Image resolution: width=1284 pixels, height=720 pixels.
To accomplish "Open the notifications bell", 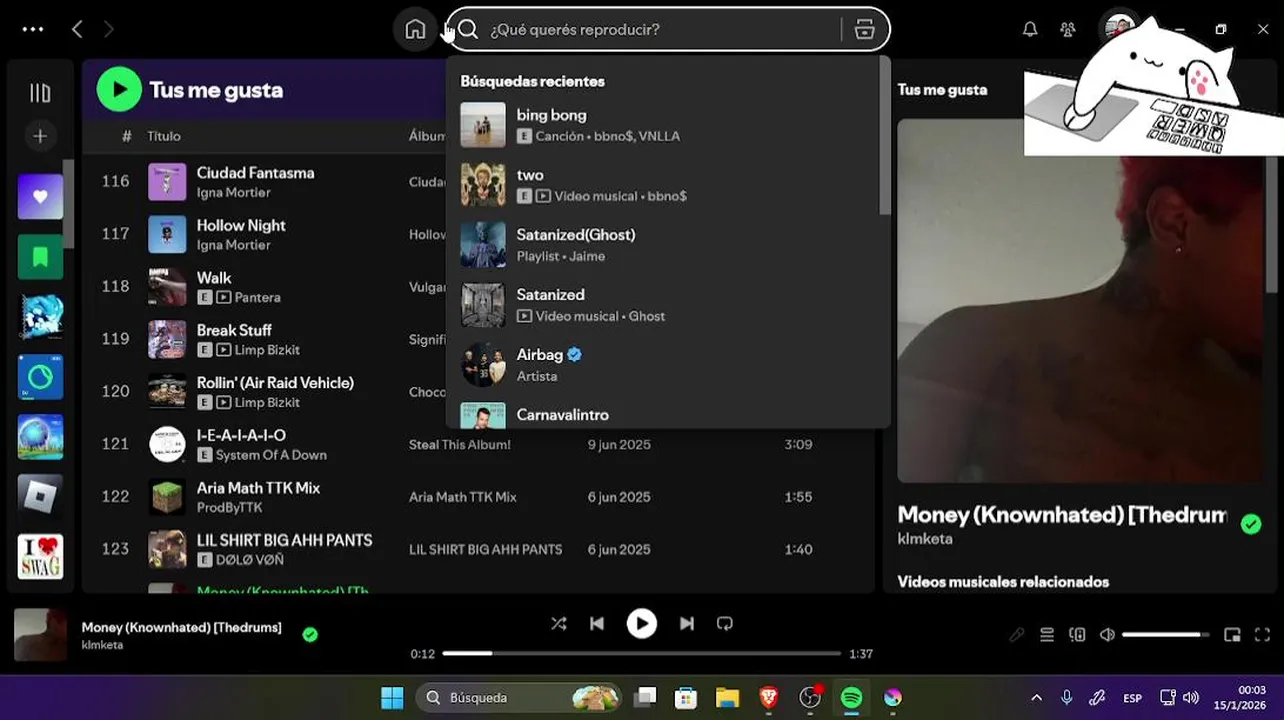I will click(1030, 30).
